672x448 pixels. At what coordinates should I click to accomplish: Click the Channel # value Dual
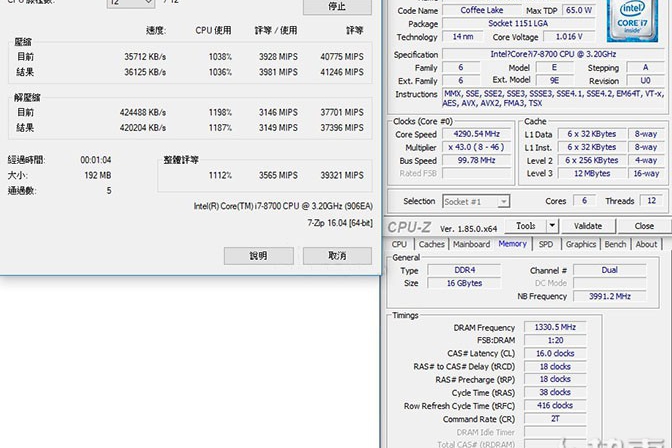[x=609, y=270]
